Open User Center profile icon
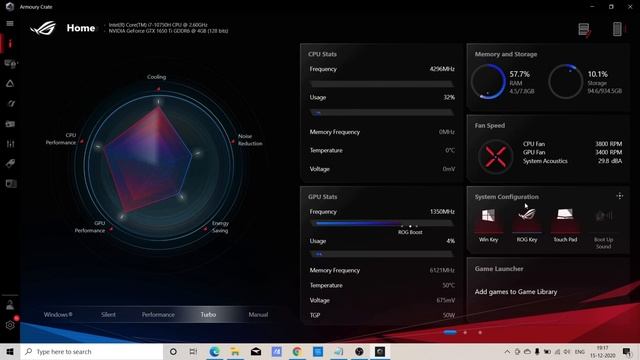640x360 pixels. [x=10, y=305]
